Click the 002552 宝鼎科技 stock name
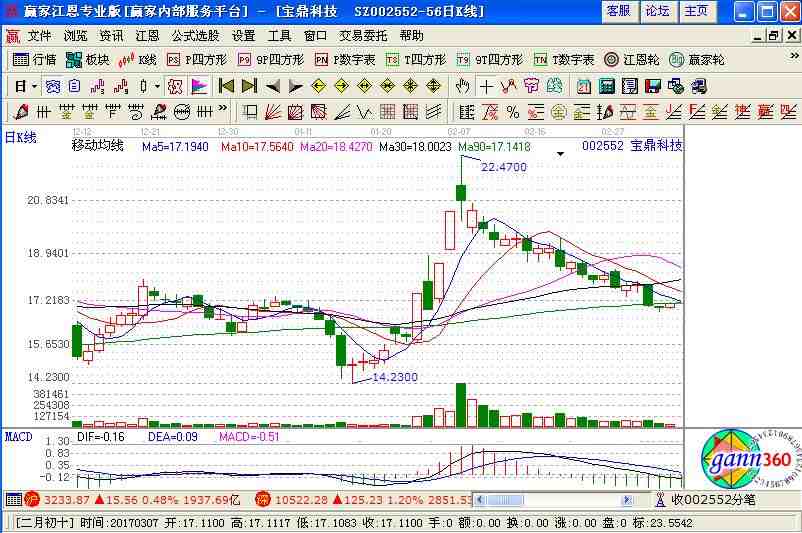The image size is (802, 533). [x=632, y=146]
